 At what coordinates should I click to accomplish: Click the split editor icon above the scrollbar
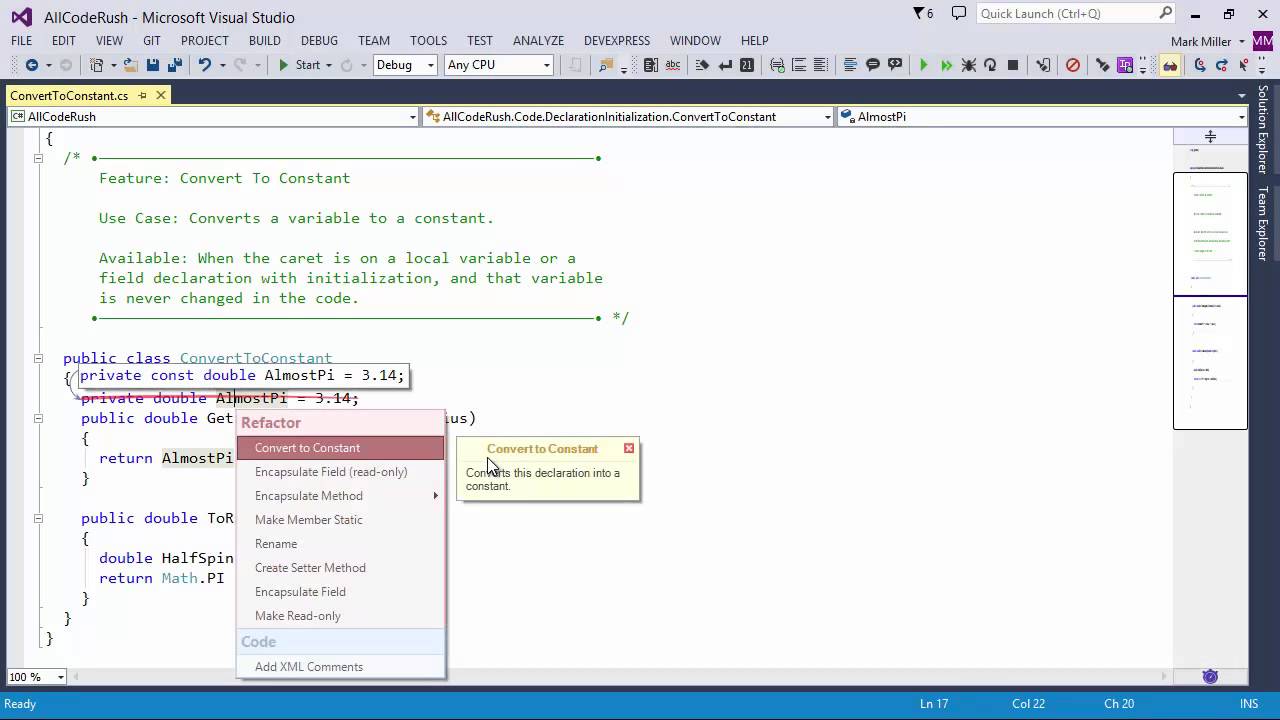coord(1210,136)
